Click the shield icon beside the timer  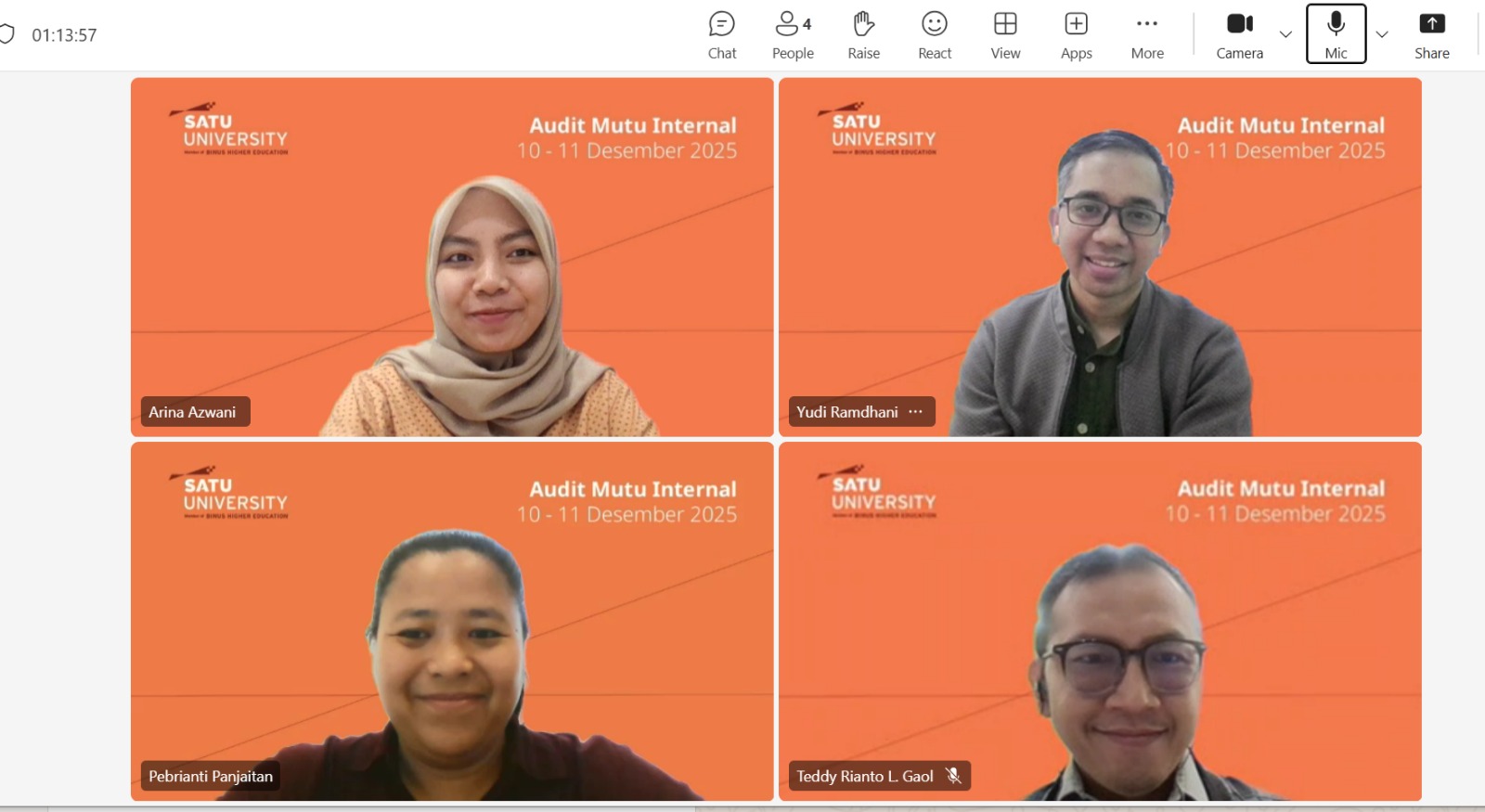pyautogui.click(x=6, y=34)
